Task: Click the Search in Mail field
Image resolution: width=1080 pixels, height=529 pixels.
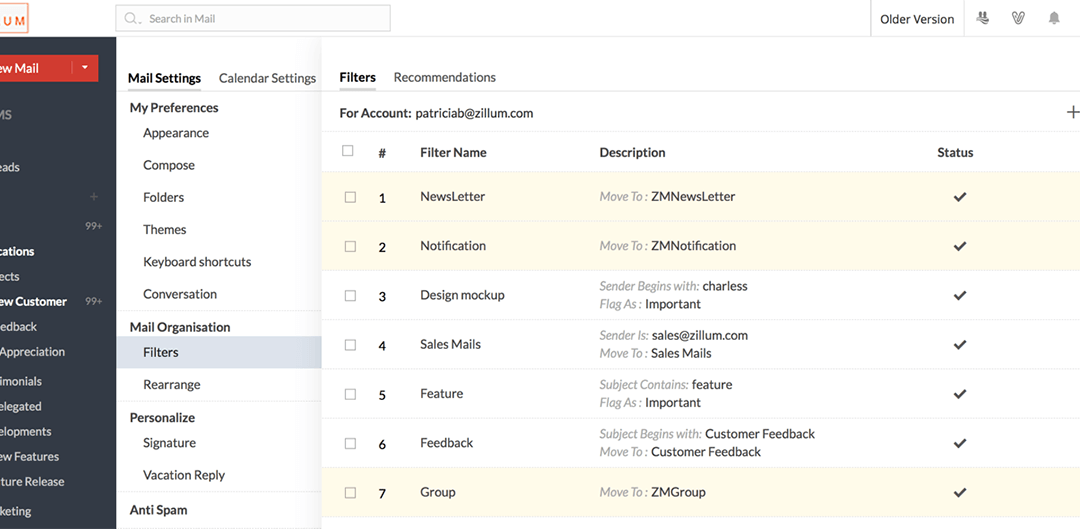Action: [x=260, y=18]
